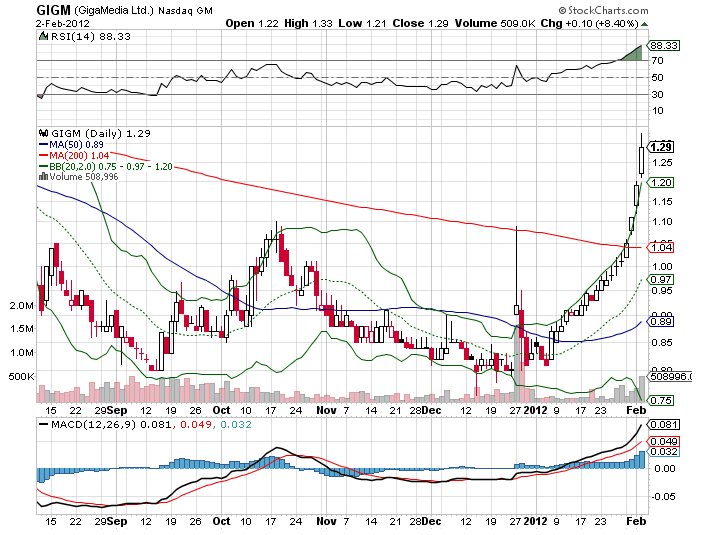The image size is (714, 535).
Task: Click the 0.049 signal value tag
Action: click(x=663, y=442)
